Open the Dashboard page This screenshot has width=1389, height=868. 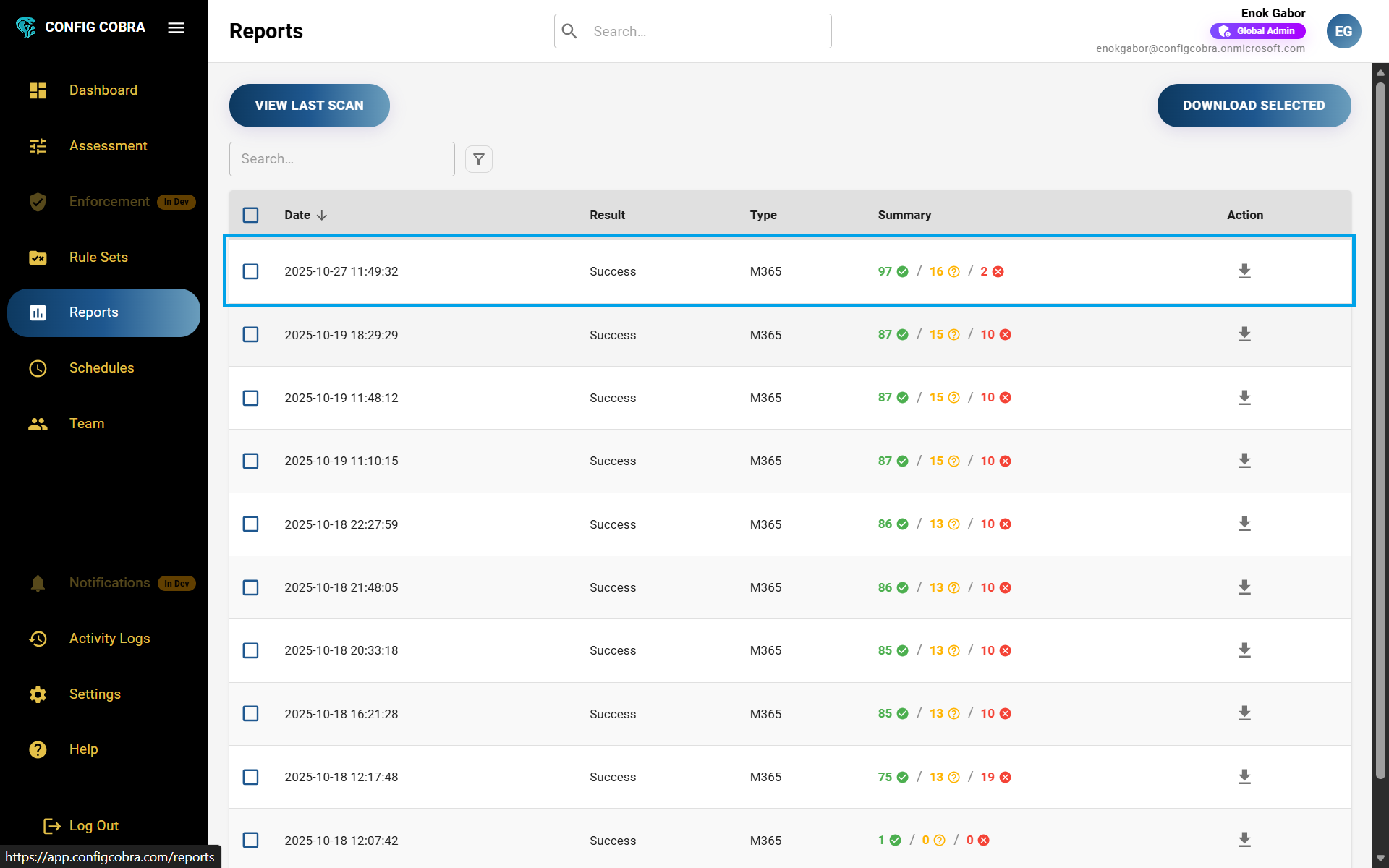103,90
